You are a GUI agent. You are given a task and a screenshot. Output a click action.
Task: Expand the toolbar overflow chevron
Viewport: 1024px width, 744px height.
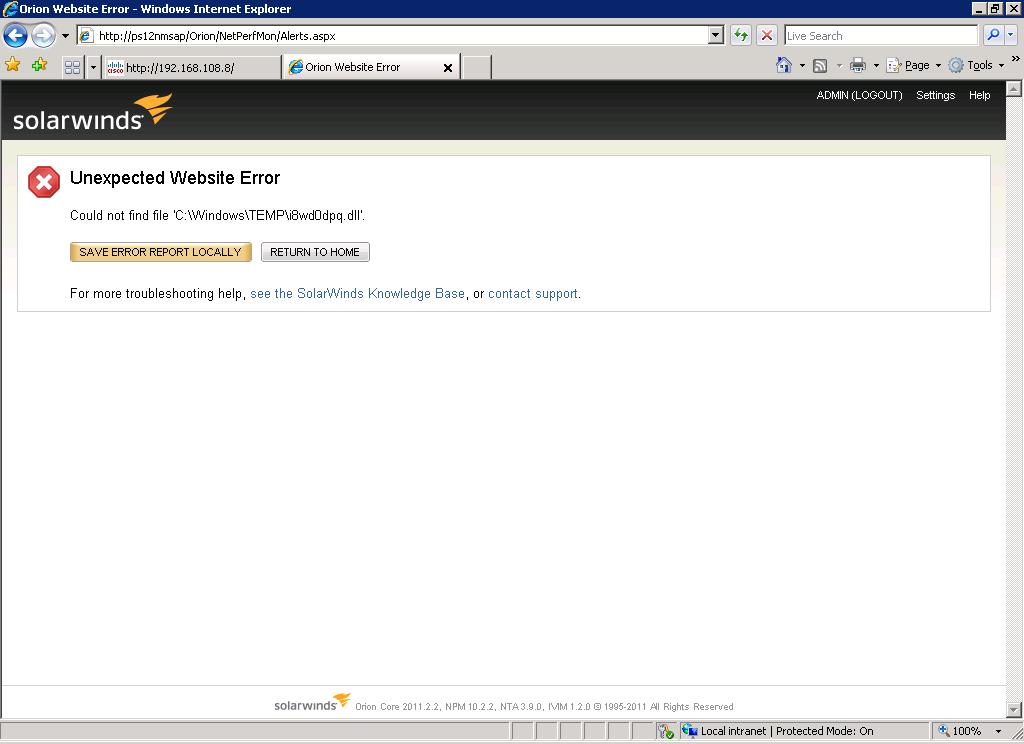click(x=1016, y=58)
